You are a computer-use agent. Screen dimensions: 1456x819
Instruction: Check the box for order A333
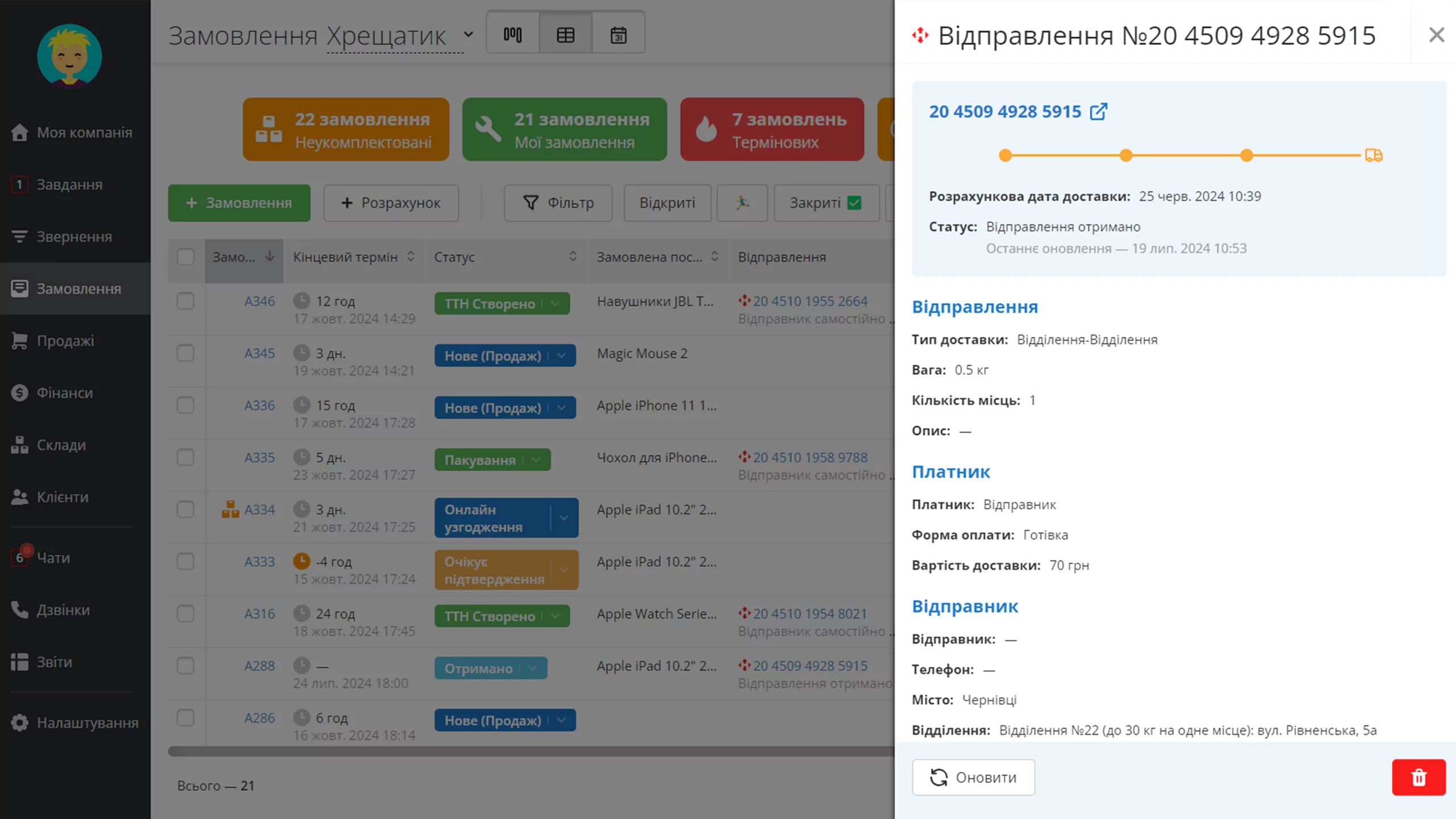pos(185,561)
